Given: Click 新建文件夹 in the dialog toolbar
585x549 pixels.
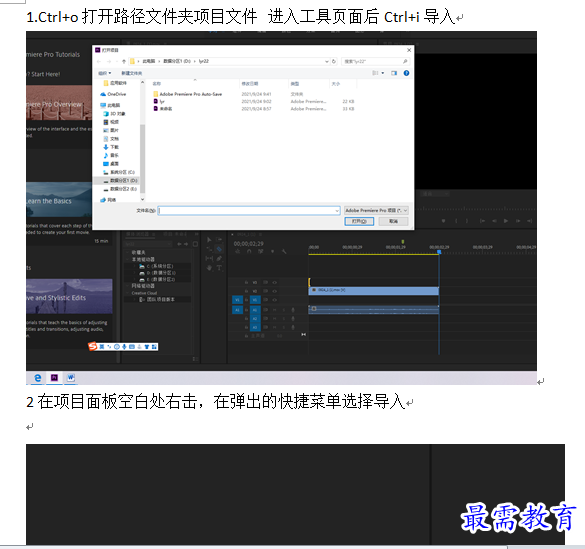Looking at the screenshot, I should 131,73.
